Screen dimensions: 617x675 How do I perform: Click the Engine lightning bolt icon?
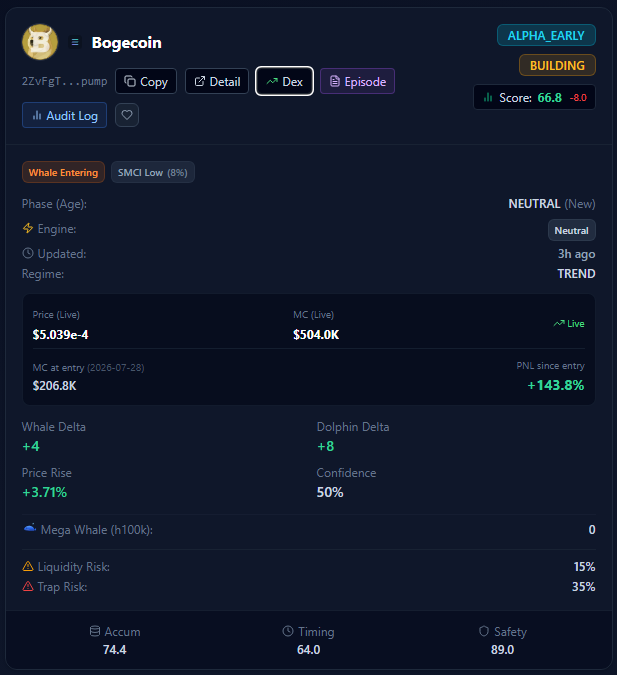(28, 228)
